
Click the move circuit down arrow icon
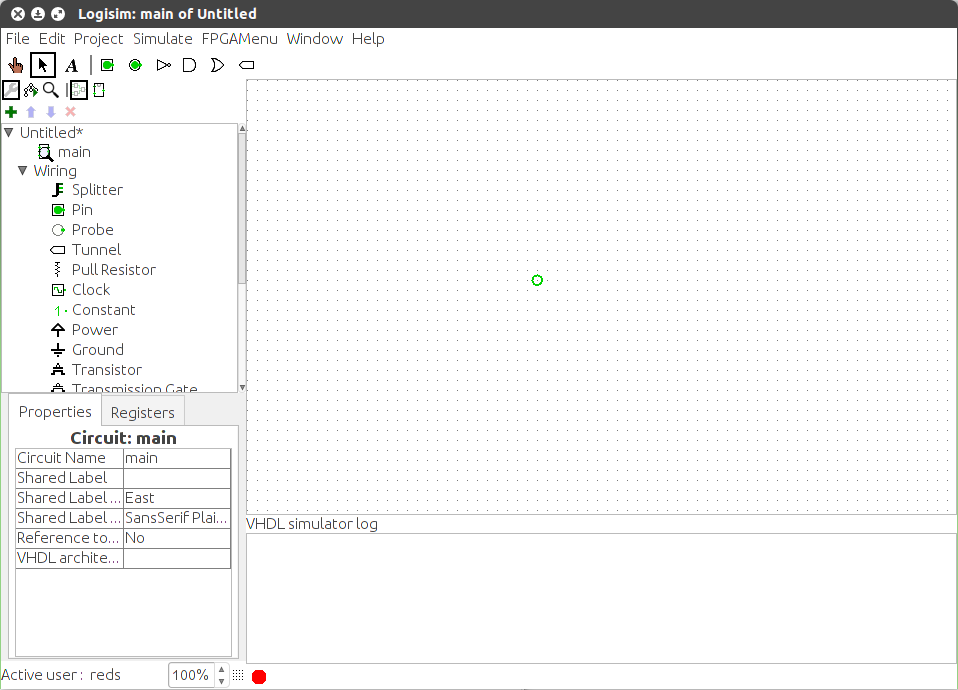pos(51,112)
